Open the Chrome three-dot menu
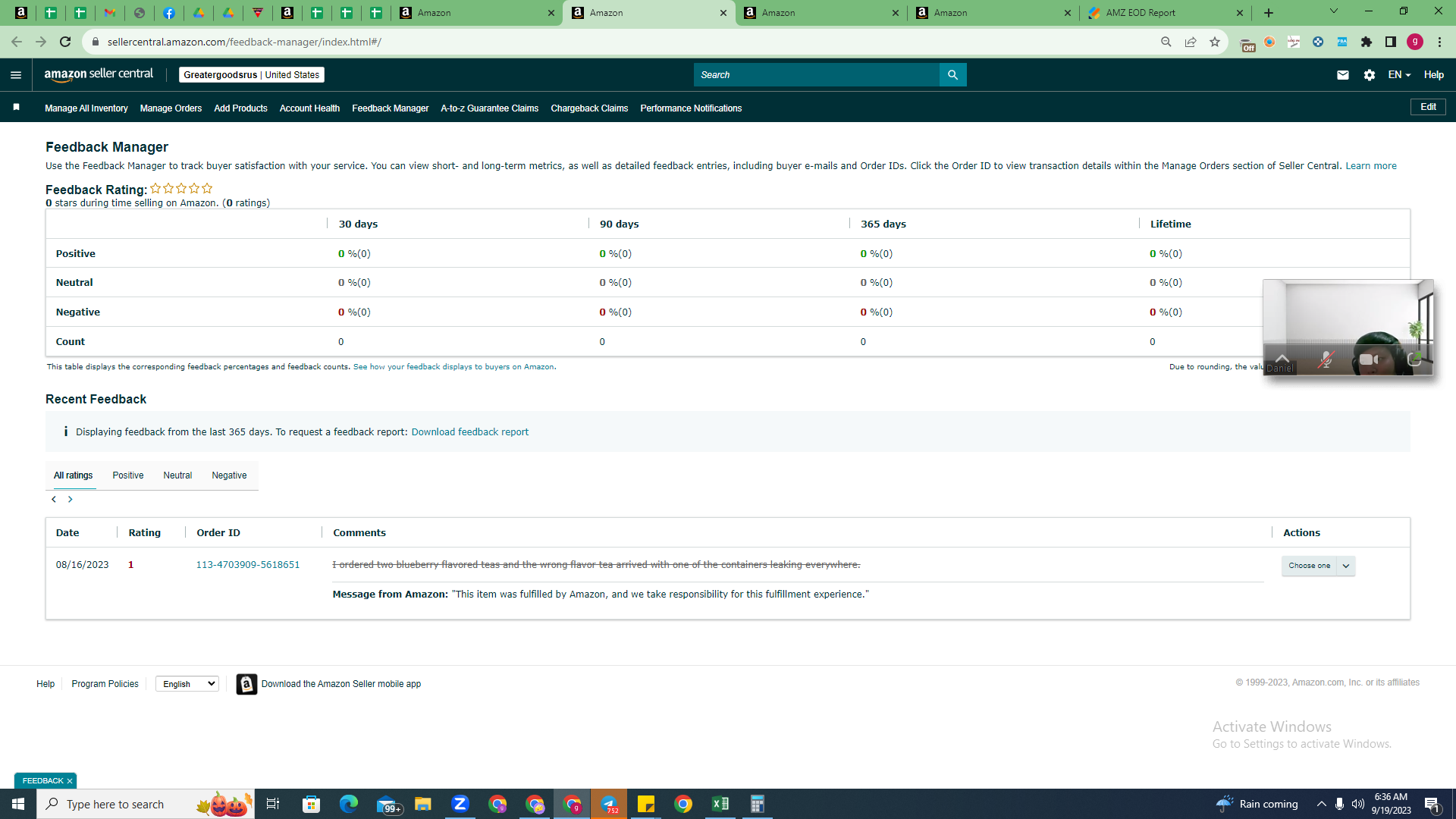1456x819 pixels. click(1439, 42)
